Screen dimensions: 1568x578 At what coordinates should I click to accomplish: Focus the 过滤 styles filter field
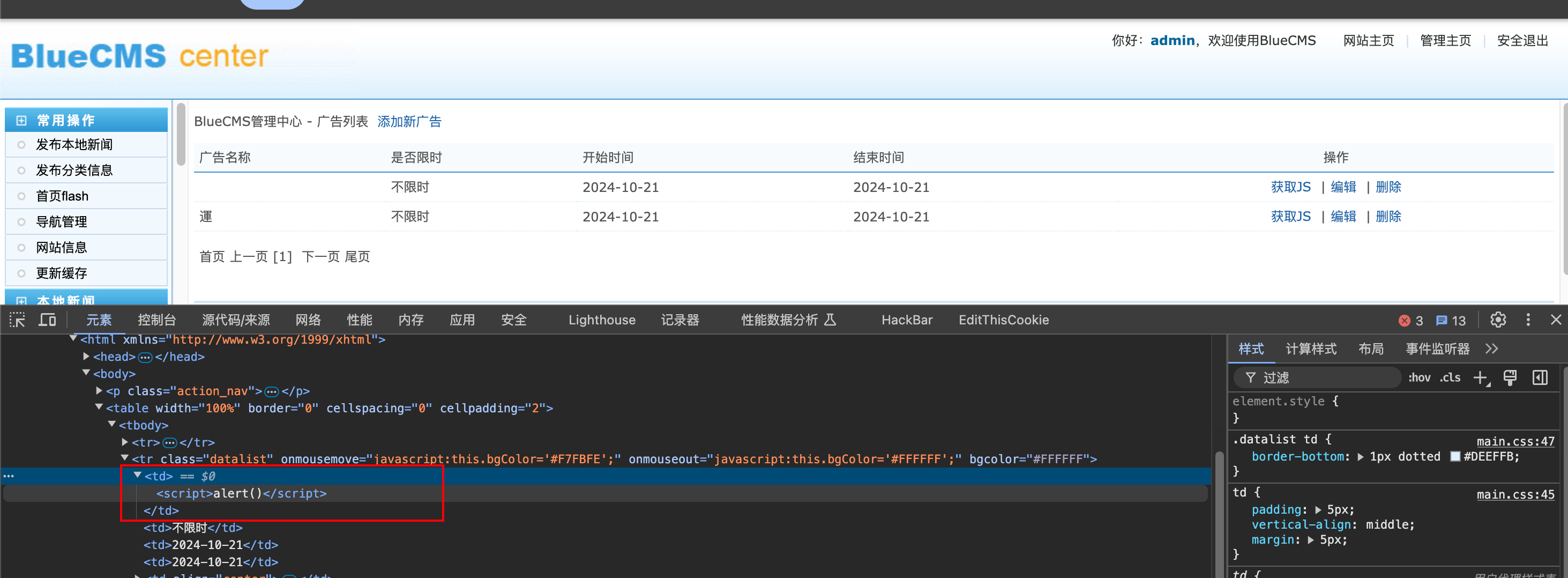click(x=1318, y=377)
